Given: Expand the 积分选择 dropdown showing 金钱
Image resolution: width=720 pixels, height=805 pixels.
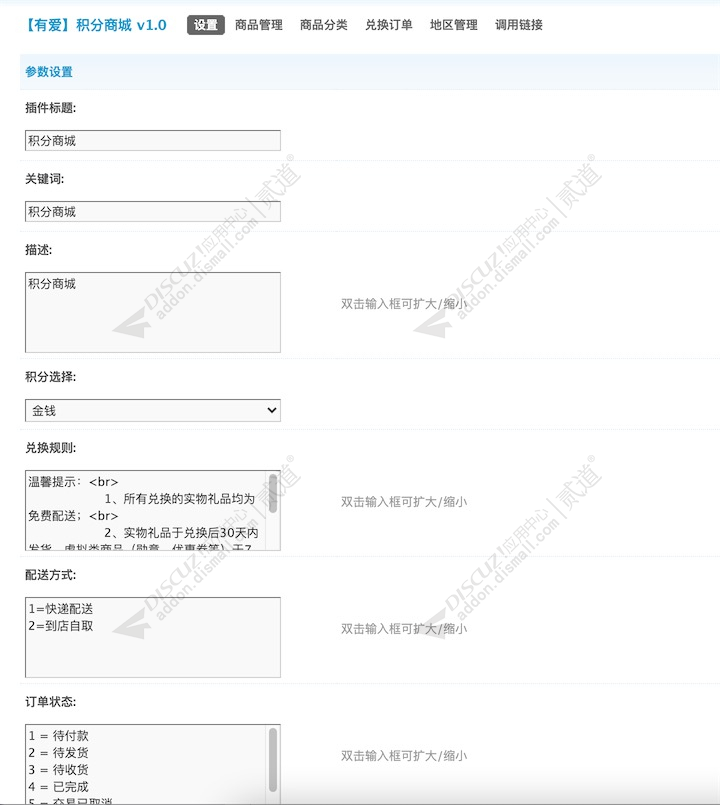Looking at the screenshot, I should coord(153,410).
